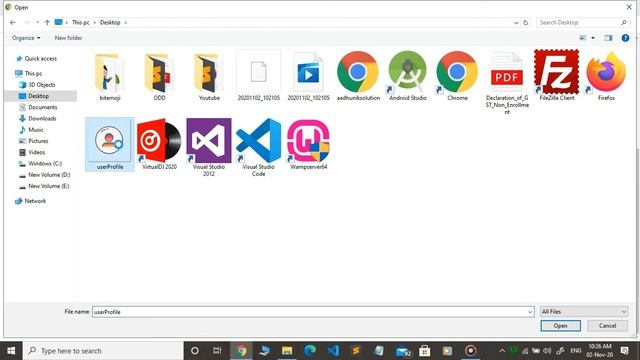Select the userProfile image file
The image size is (640, 360).
click(x=110, y=144)
